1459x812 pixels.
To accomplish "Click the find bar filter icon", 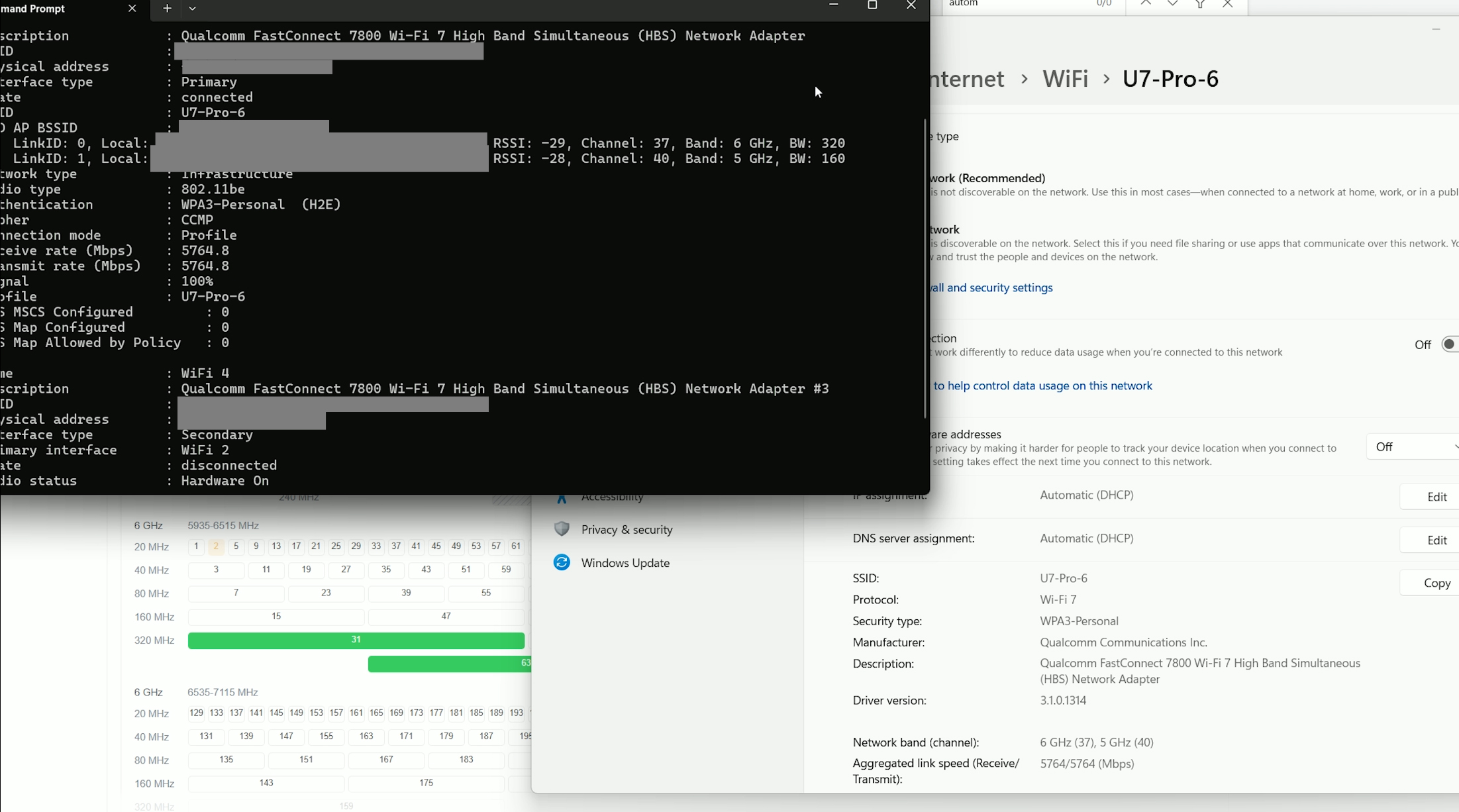I will coord(1200,4).
